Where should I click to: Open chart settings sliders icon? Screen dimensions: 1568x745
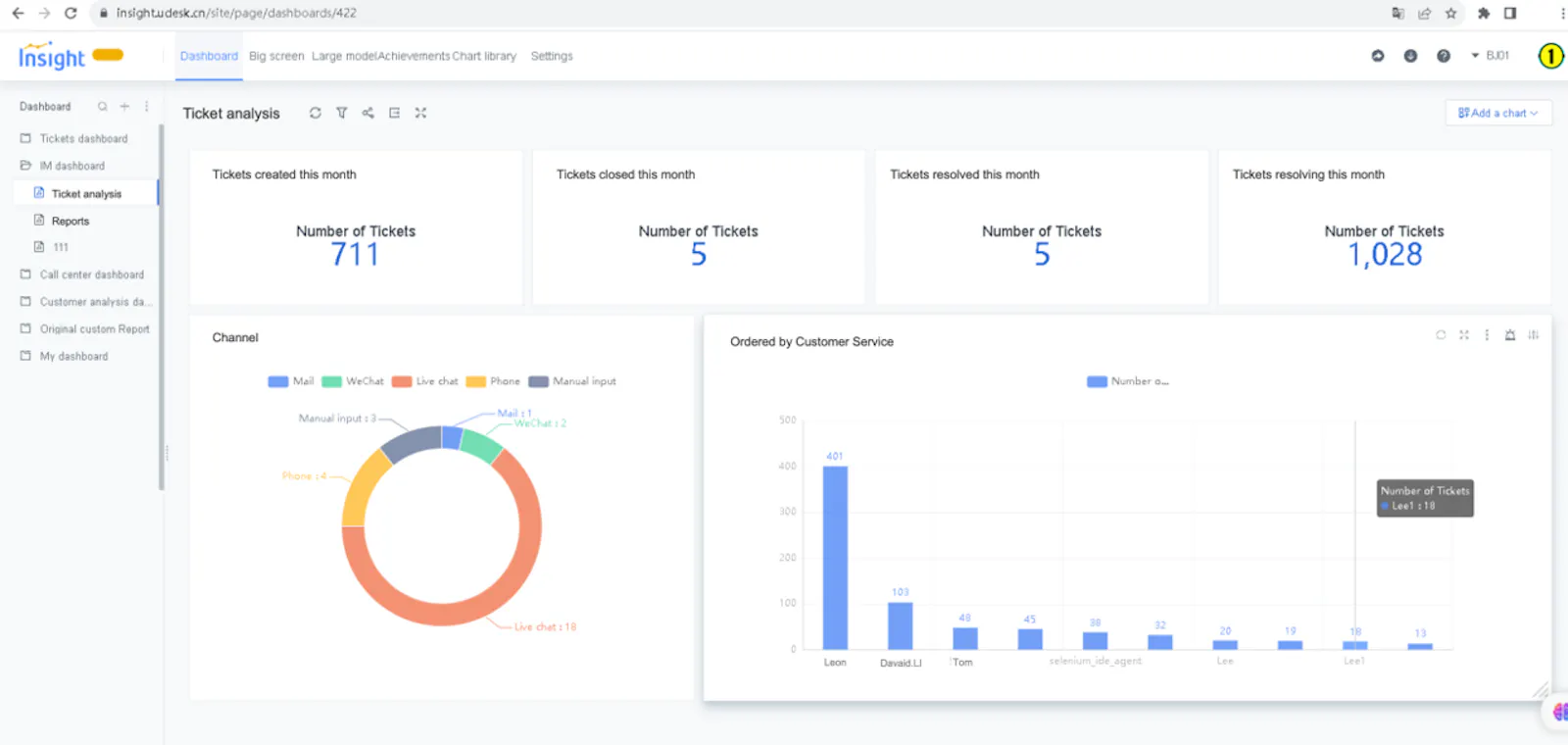click(x=1533, y=334)
